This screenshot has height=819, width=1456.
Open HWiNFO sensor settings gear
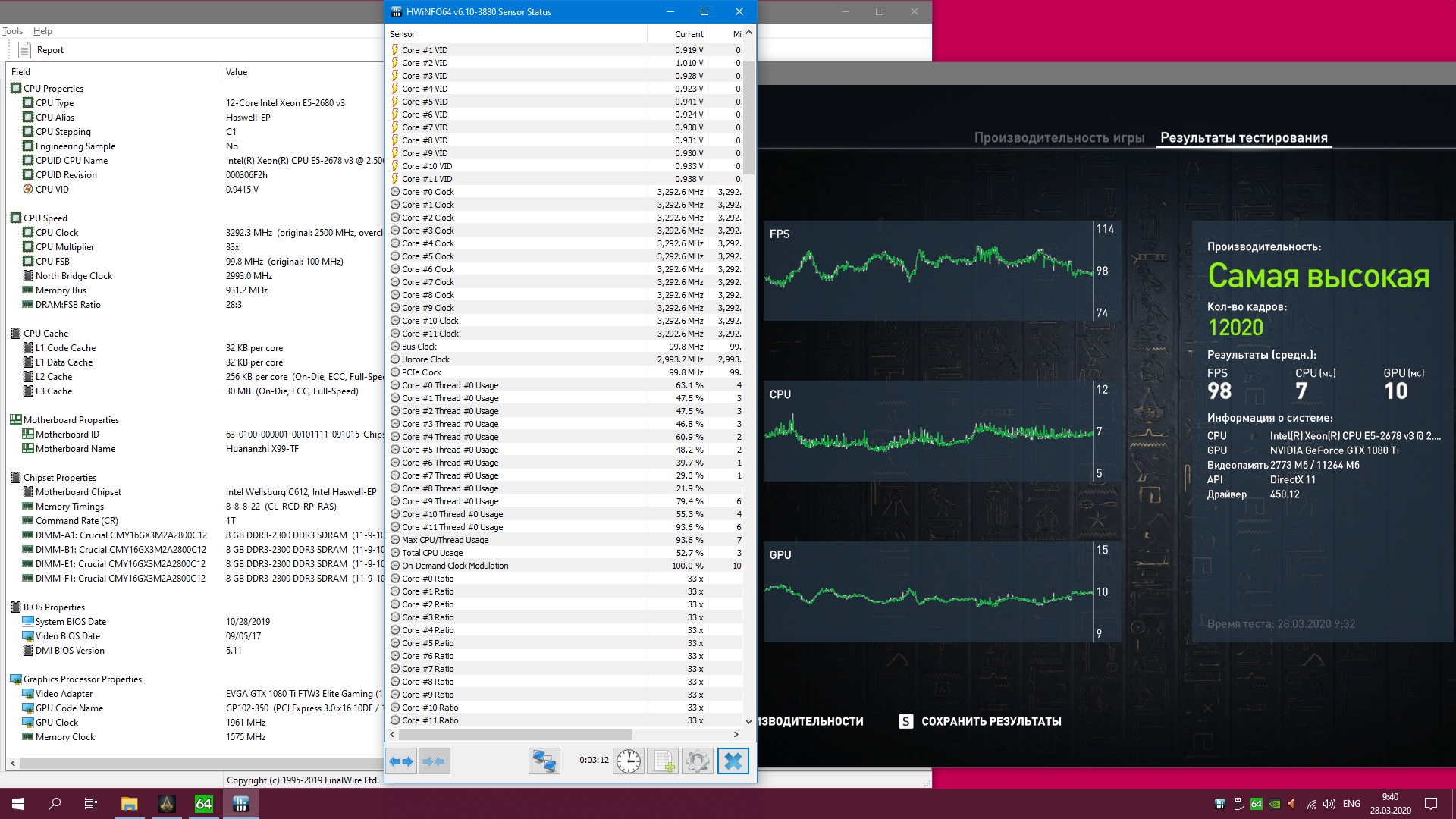(x=697, y=761)
